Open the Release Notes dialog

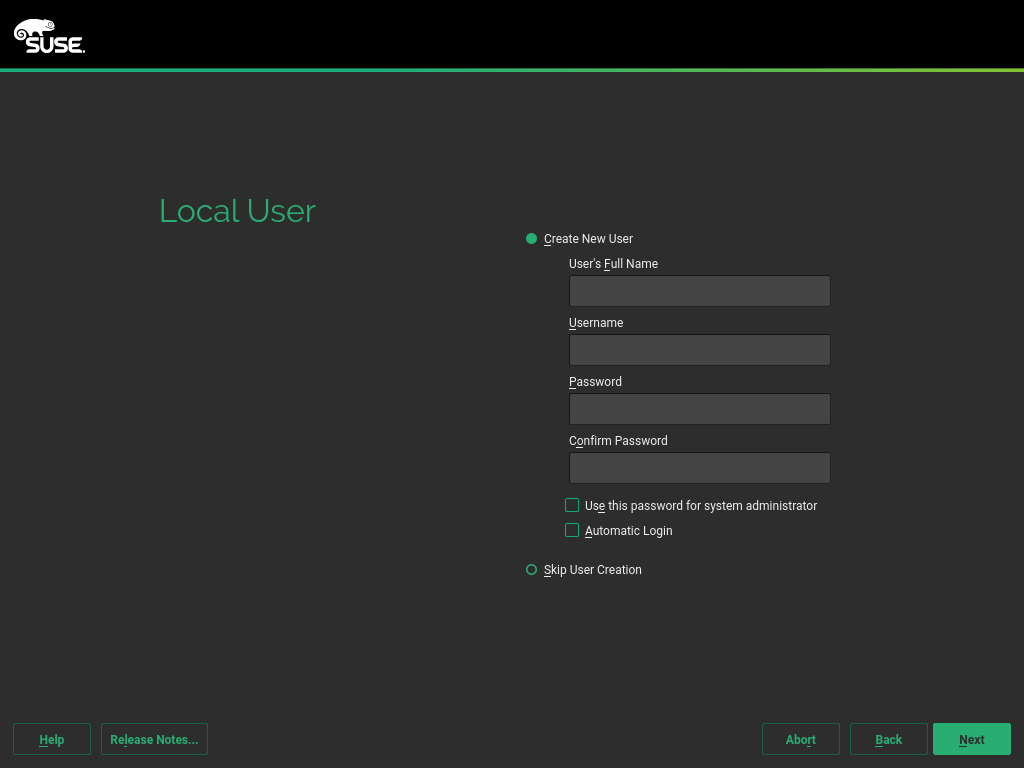[154, 739]
